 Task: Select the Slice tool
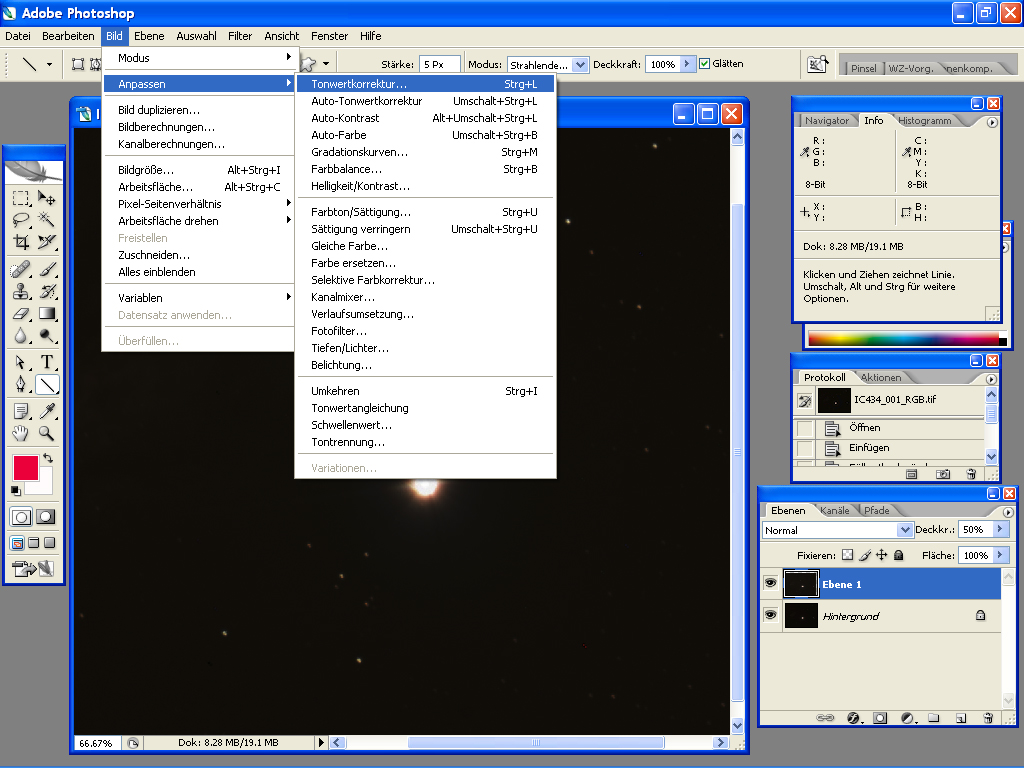46,242
